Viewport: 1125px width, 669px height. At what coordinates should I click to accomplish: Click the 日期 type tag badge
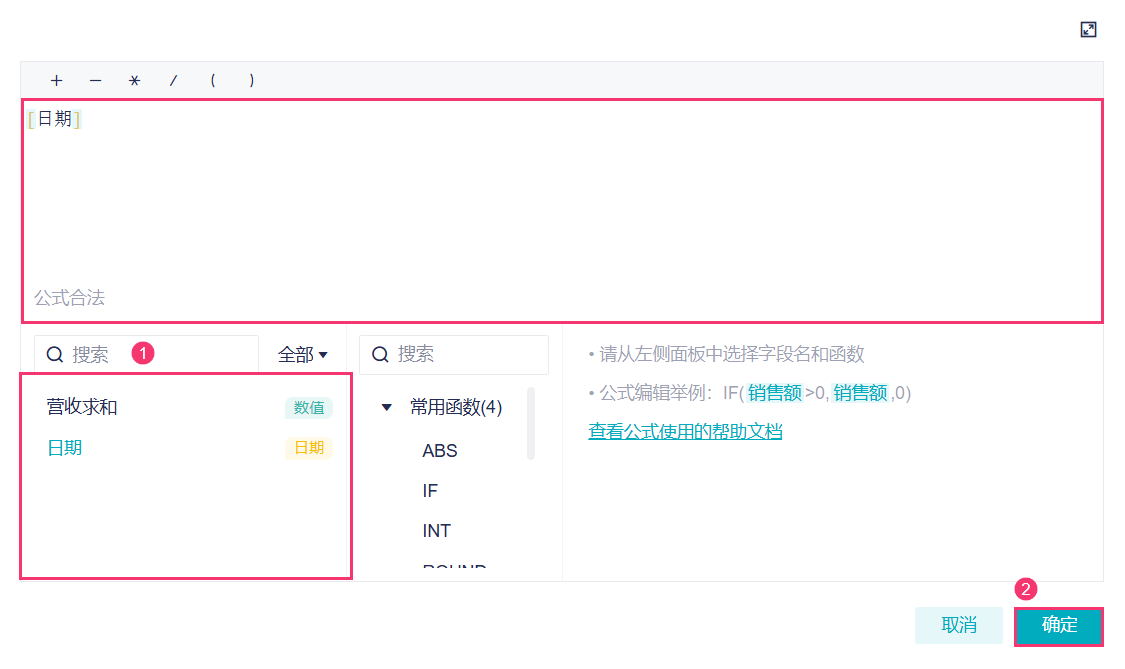(309, 448)
